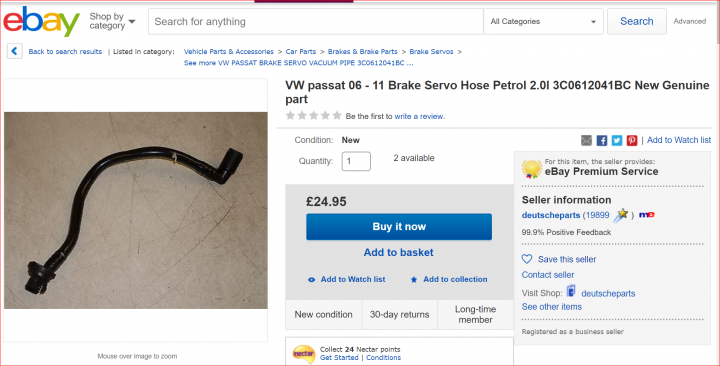The height and width of the screenshot is (366, 720).
Task: Click the eBay logo
Action: point(41,22)
